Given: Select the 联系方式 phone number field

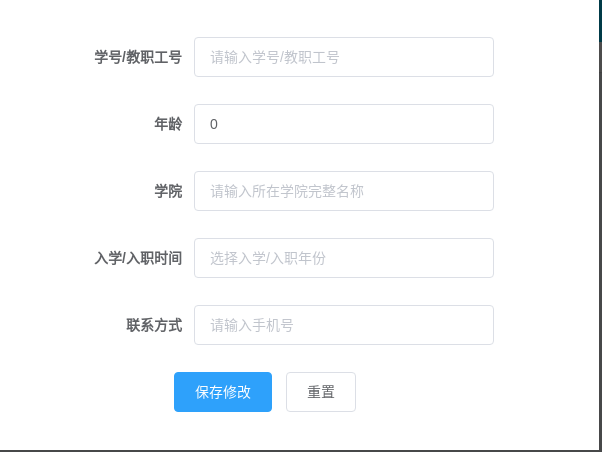Looking at the screenshot, I should (343, 325).
